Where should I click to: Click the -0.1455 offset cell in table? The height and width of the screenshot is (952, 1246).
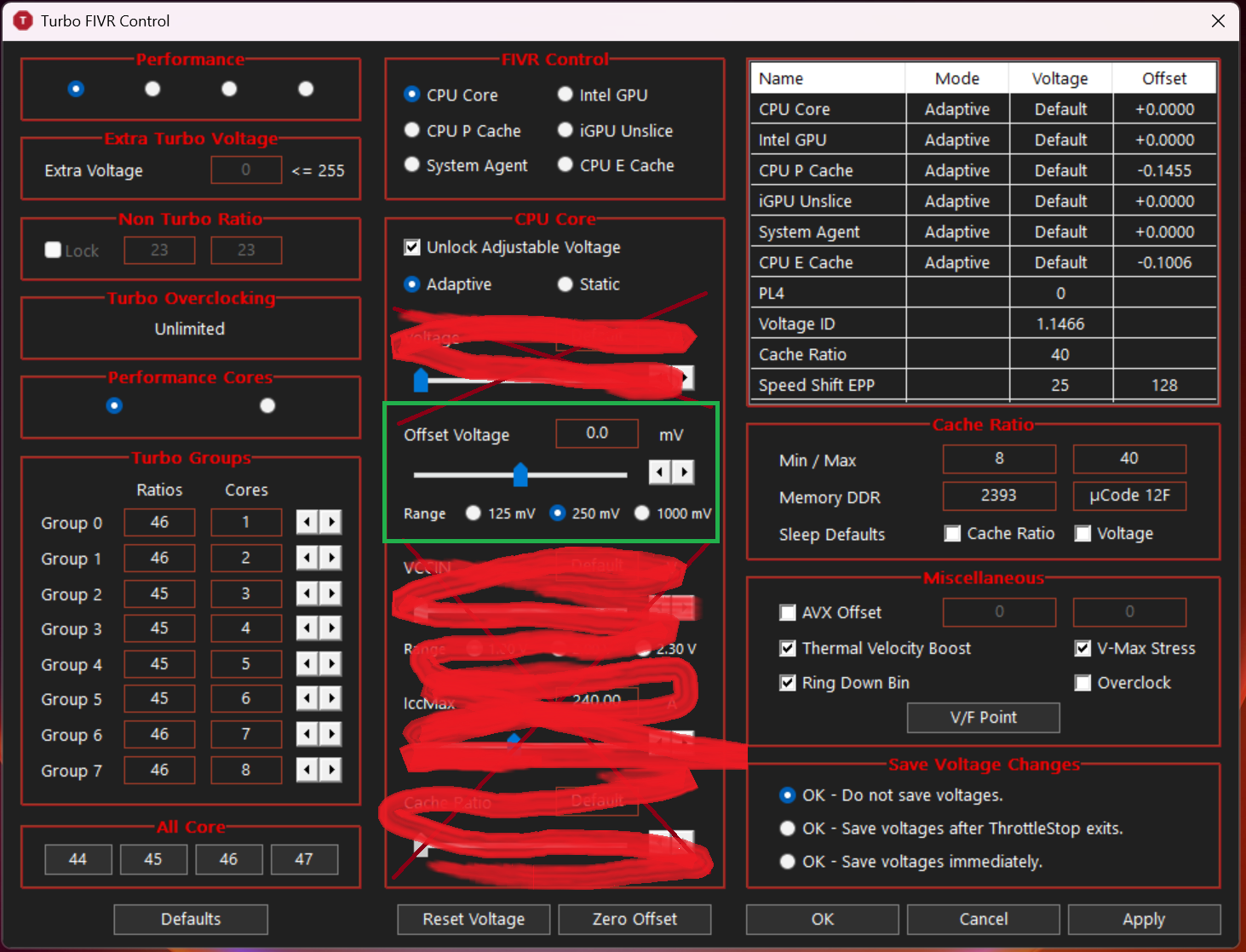(x=1165, y=170)
